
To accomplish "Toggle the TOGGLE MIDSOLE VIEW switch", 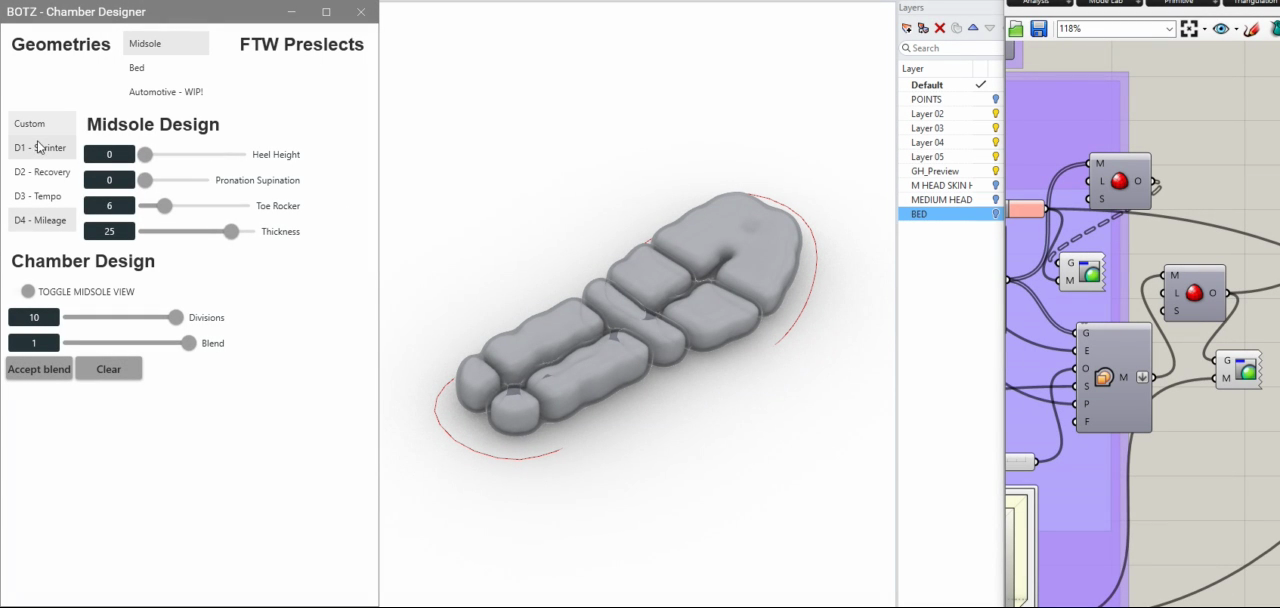I will pyautogui.click(x=28, y=291).
